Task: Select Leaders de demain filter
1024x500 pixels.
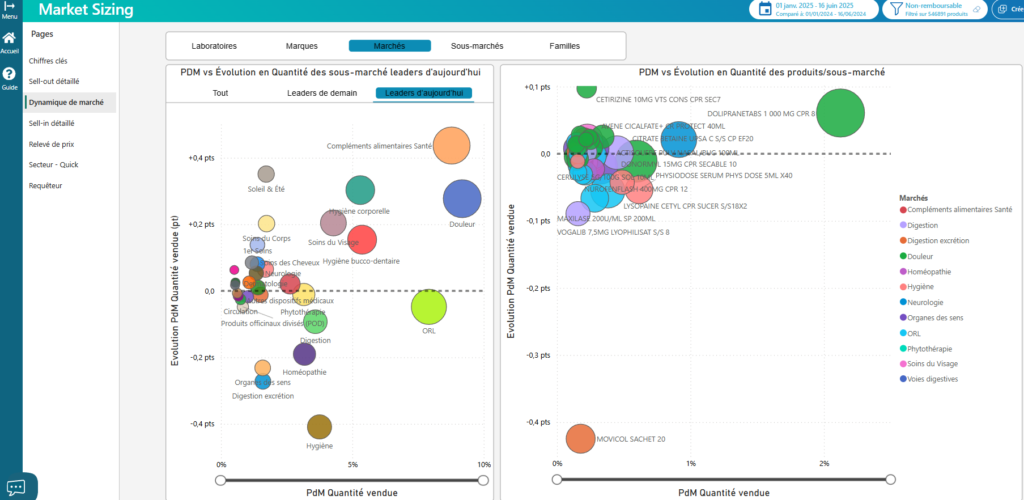Action: [322, 93]
